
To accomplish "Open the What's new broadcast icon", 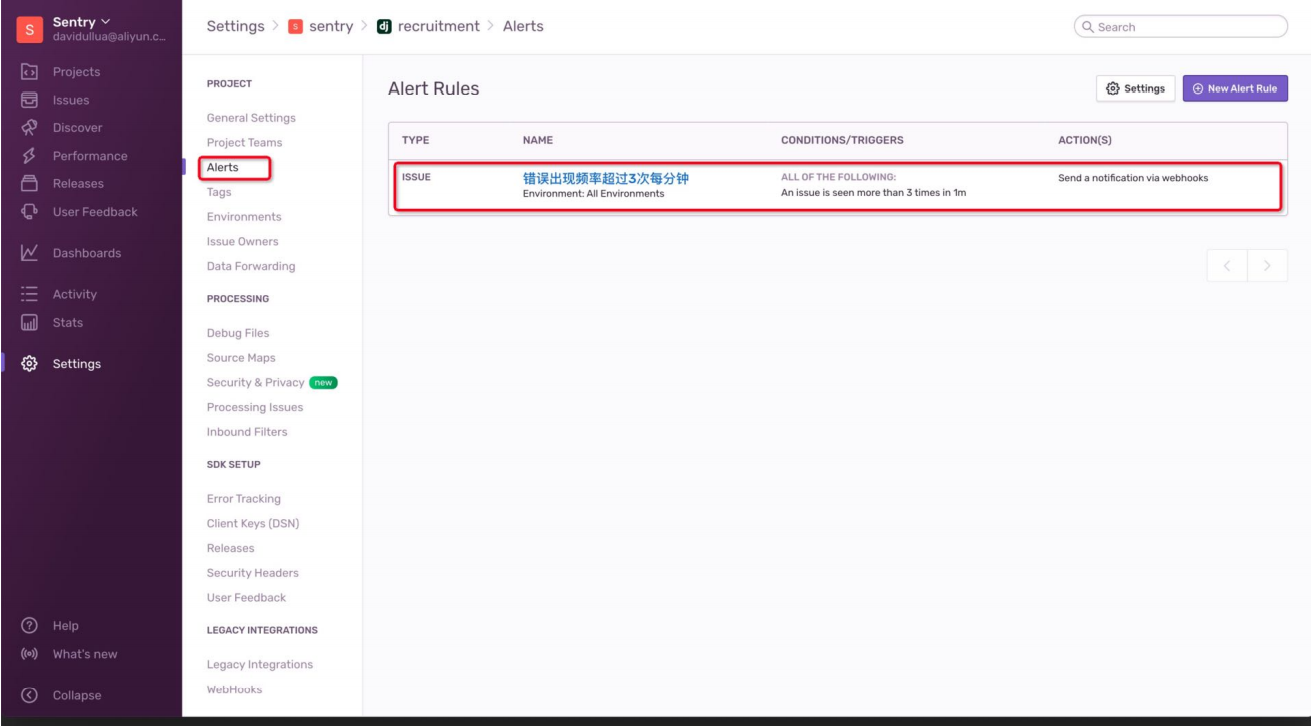I will (30, 654).
